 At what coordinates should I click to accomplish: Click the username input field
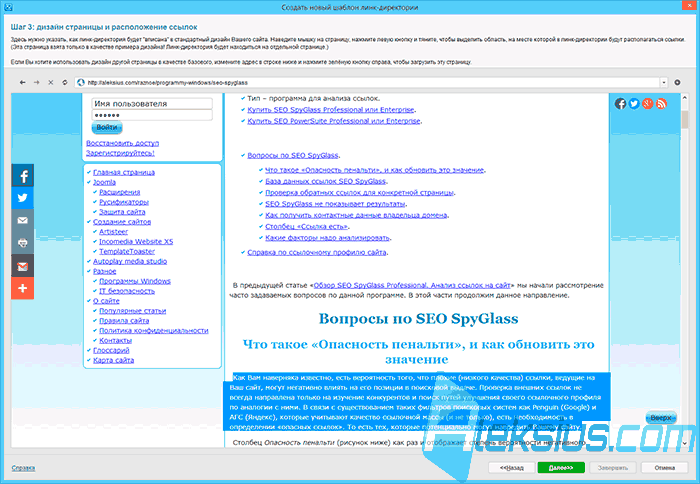[x=152, y=104]
